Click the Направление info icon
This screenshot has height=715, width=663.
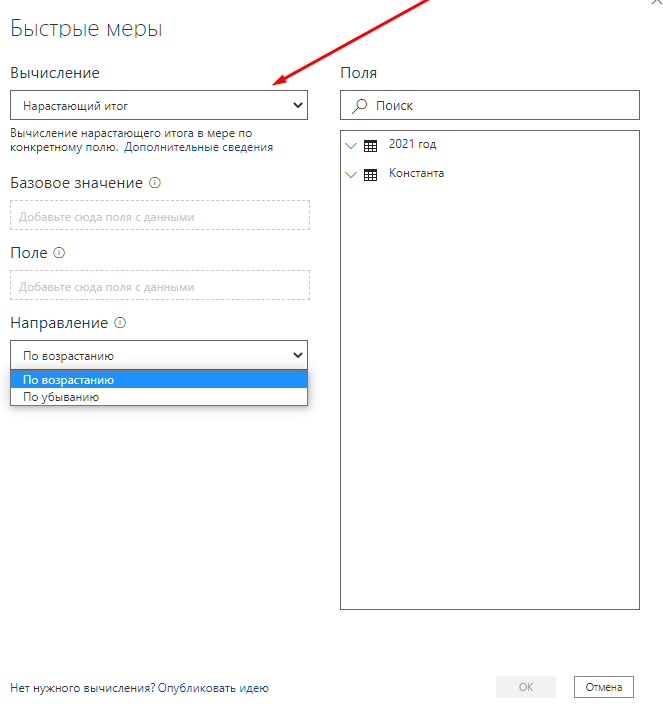[120, 323]
